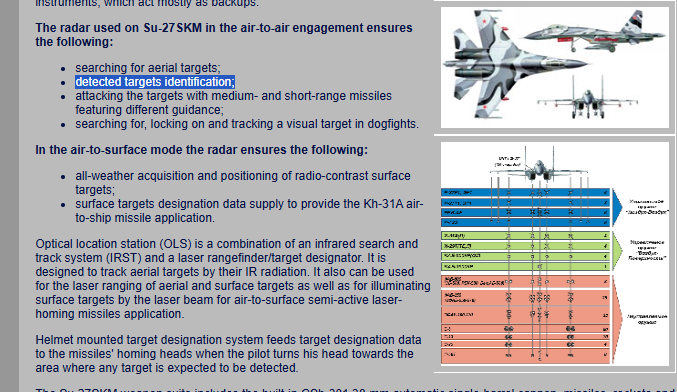Click the all-weather acquisition bullet text
Viewport: 677px width, 392px height.
pyautogui.click(x=243, y=183)
